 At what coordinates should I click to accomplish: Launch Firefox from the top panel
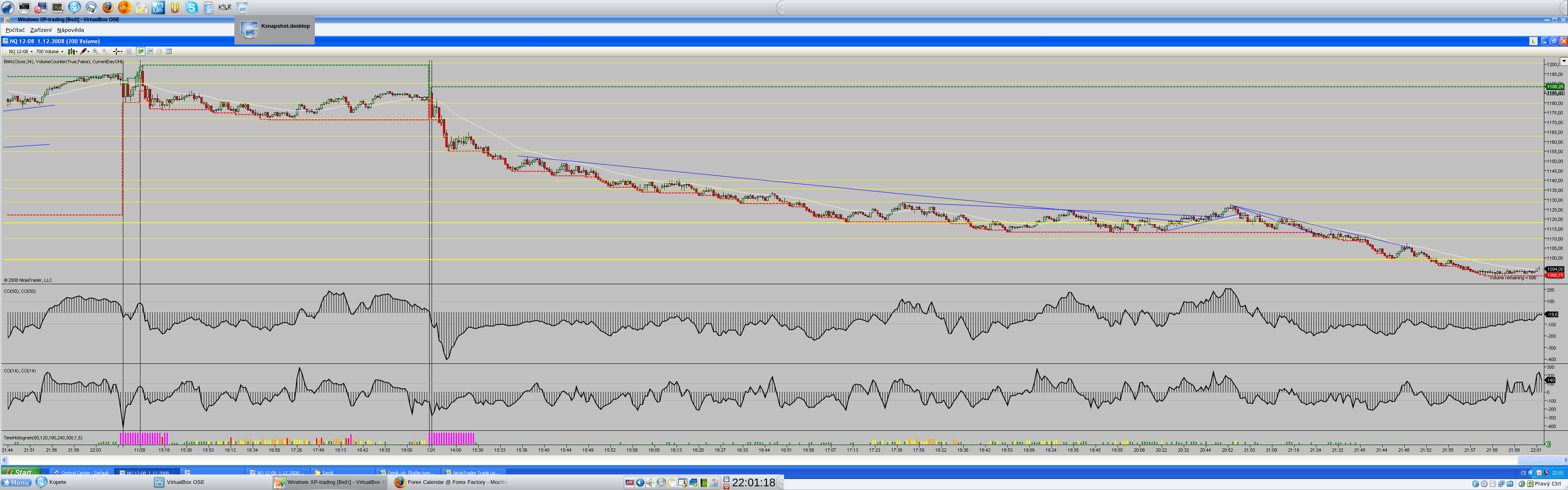point(108,7)
